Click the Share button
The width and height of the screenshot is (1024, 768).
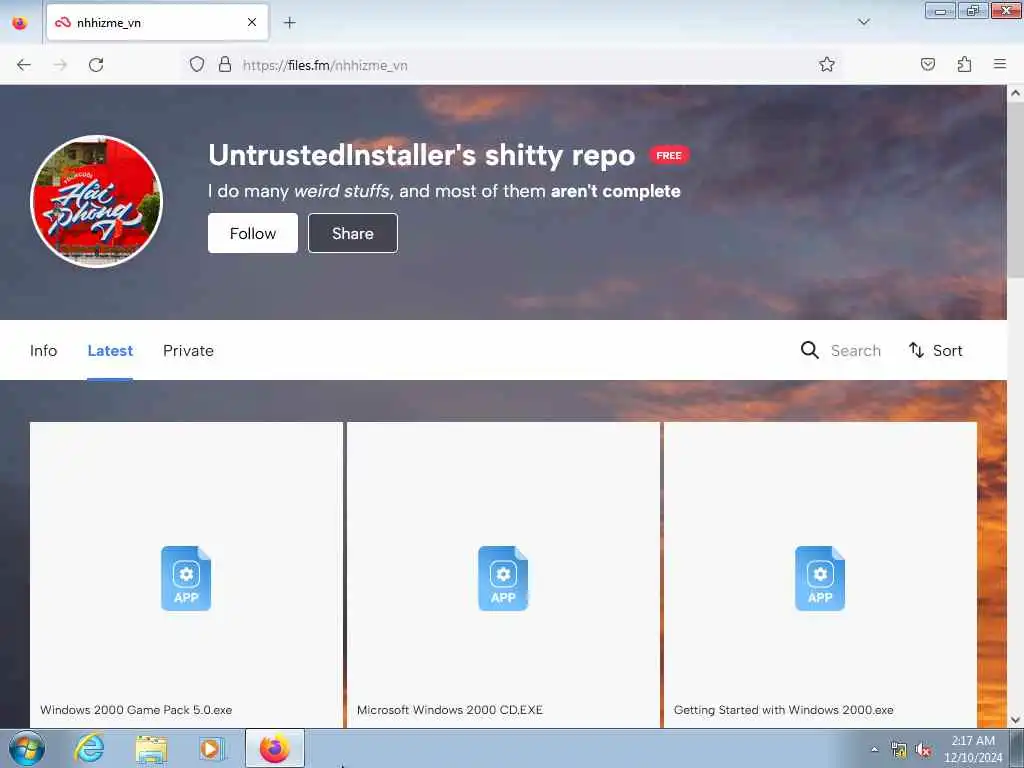(353, 233)
